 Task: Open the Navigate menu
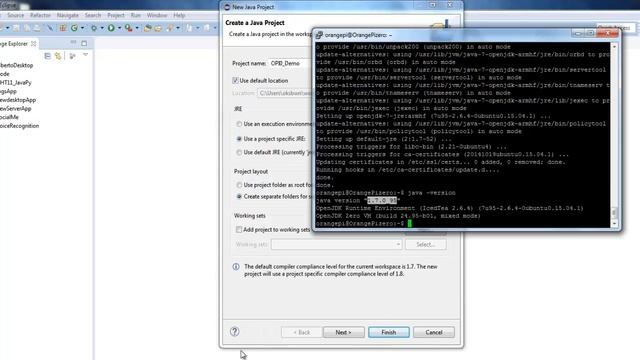(68, 15)
